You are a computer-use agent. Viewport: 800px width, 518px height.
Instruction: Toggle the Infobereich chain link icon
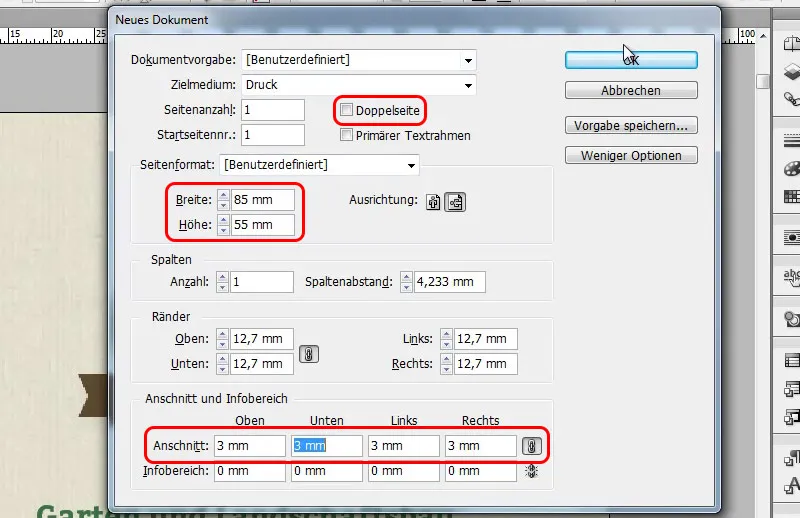click(532, 471)
